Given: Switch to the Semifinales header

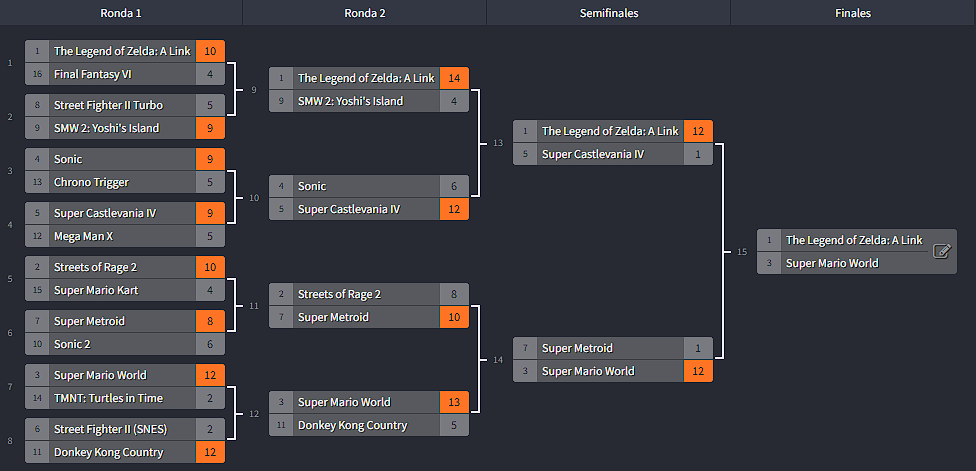Looking at the screenshot, I should 609,13.
